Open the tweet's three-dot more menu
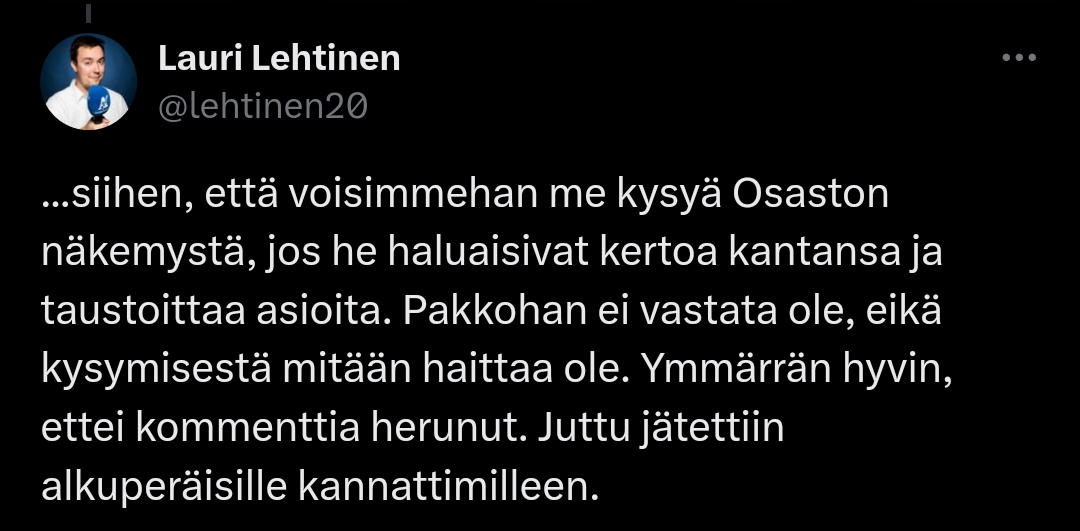Viewport: 1080px width, 531px height. point(1019,58)
